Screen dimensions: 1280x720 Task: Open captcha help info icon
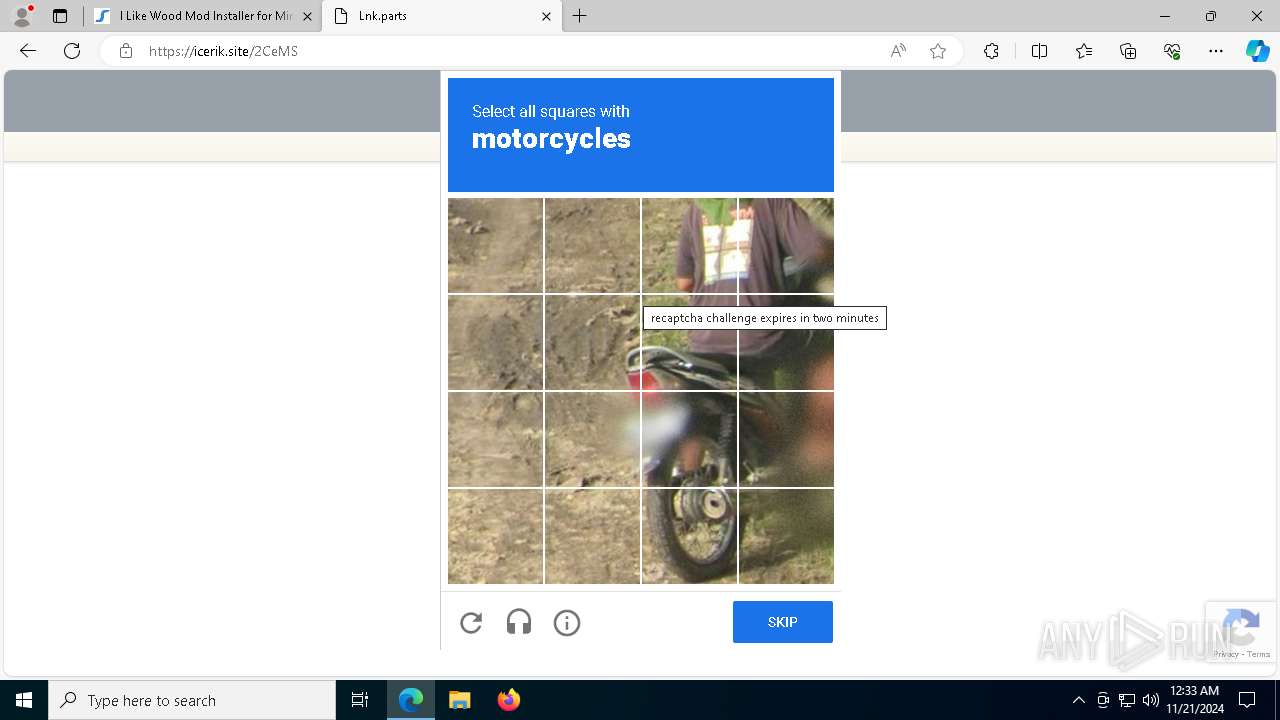[x=567, y=623]
